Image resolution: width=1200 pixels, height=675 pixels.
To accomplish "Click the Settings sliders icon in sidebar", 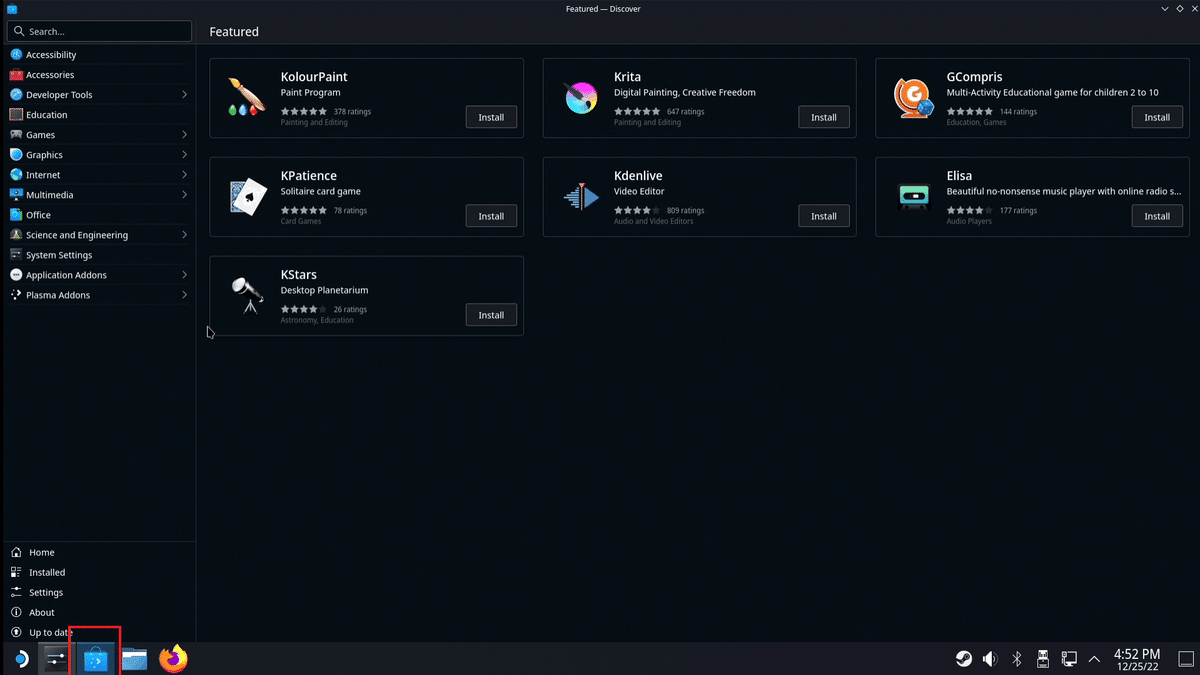I will (x=16, y=592).
